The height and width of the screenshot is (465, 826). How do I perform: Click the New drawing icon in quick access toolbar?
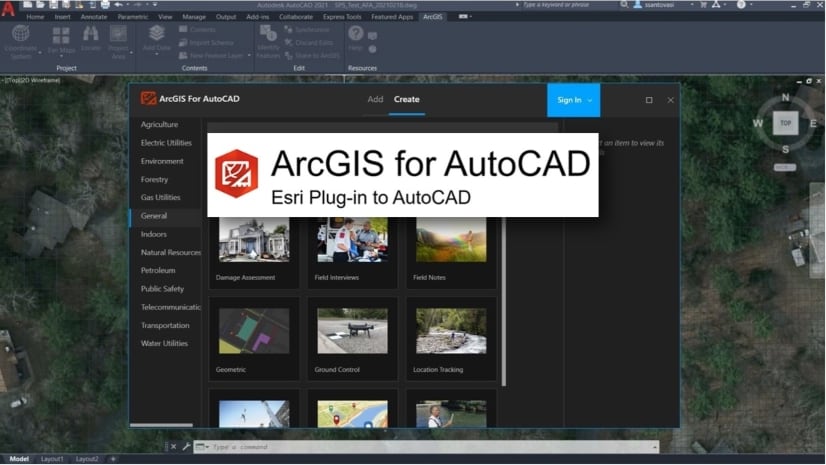(x=28, y=5)
